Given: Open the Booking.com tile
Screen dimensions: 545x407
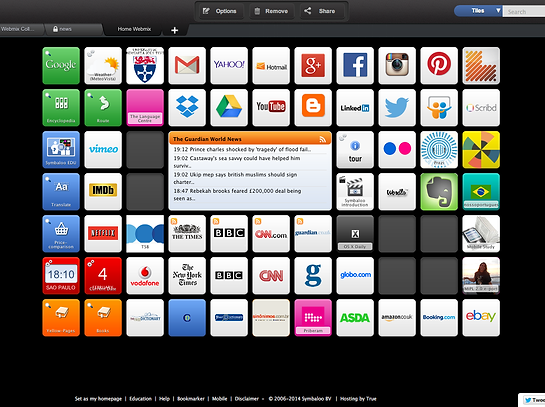Looking at the screenshot, I should [x=439, y=318].
